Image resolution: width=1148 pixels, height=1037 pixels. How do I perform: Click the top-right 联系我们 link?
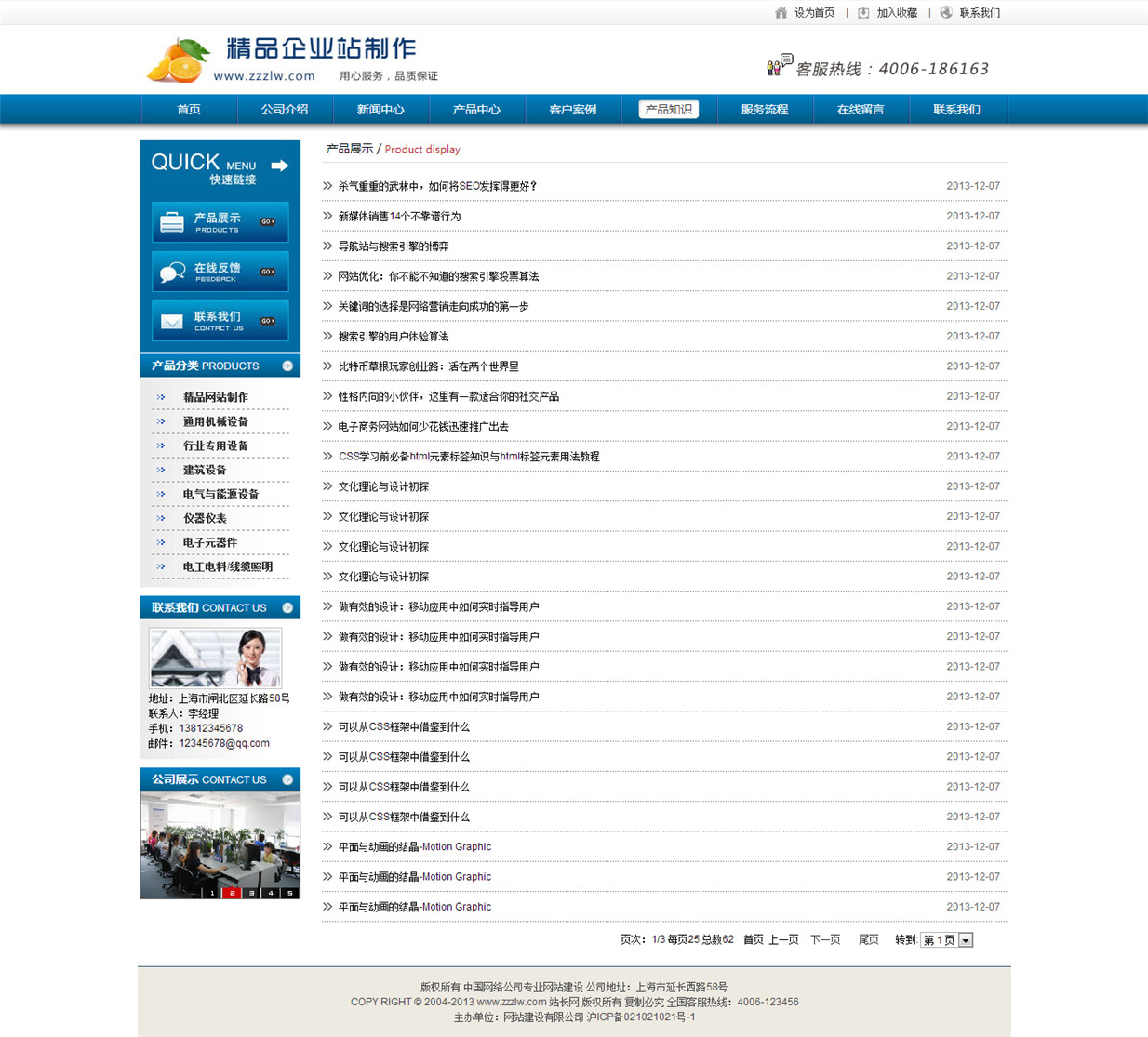point(980,13)
